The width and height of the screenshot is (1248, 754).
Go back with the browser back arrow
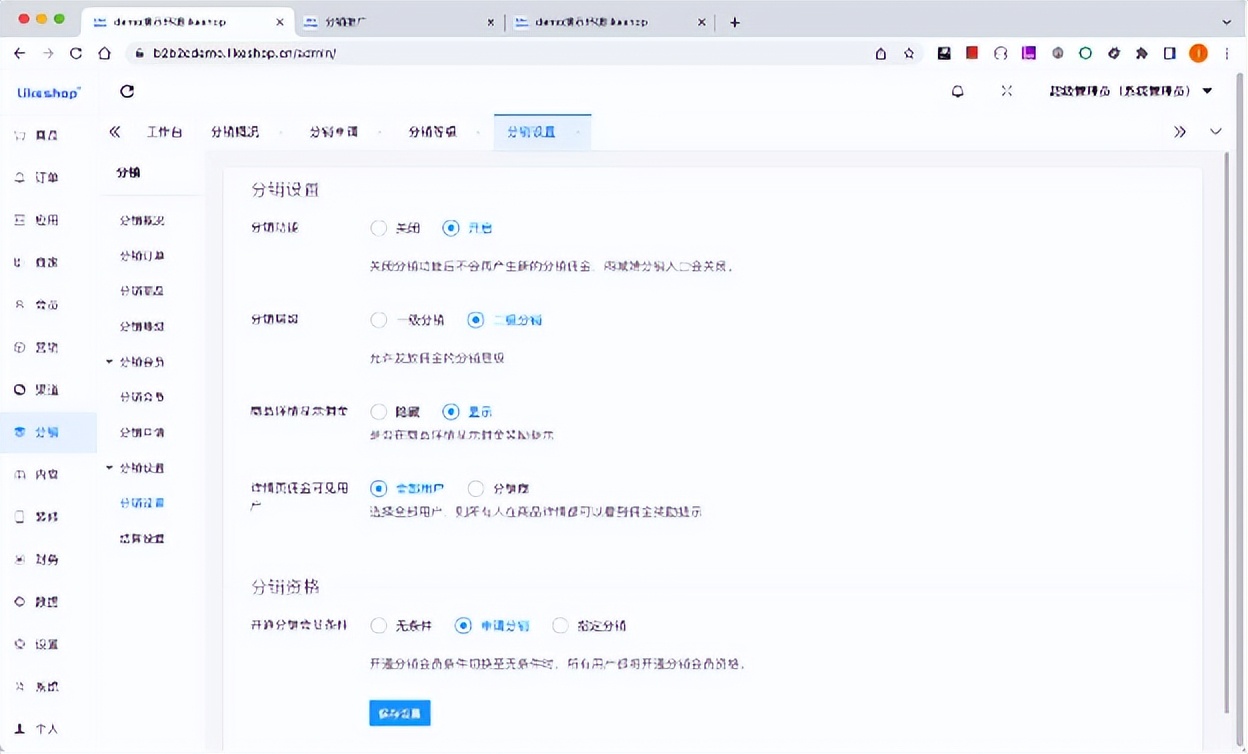pos(20,53)
